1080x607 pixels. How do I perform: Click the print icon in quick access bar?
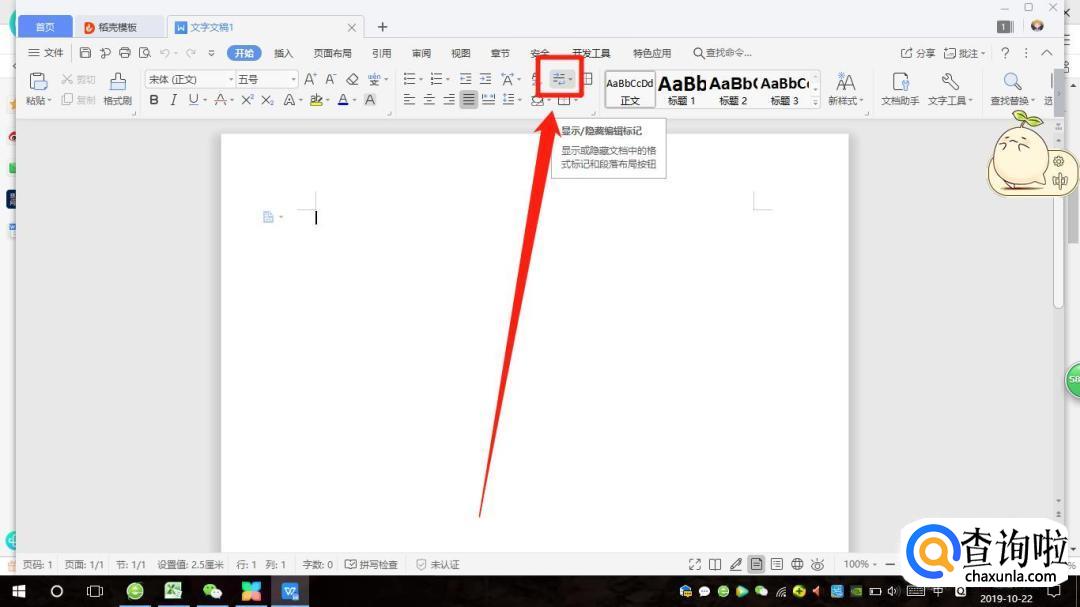tap(125, 53)
